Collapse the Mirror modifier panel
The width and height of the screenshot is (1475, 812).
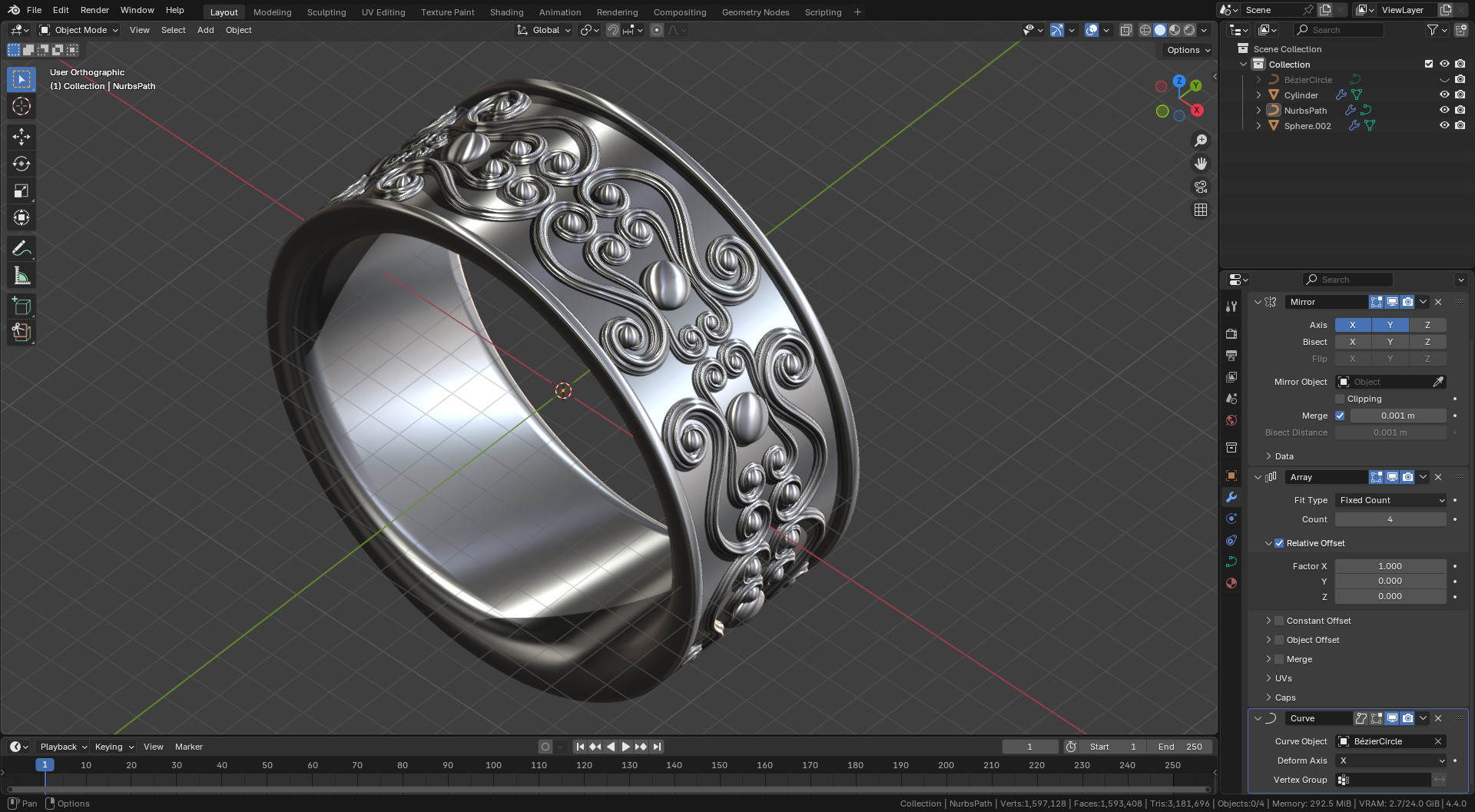tap(1258, 302)
